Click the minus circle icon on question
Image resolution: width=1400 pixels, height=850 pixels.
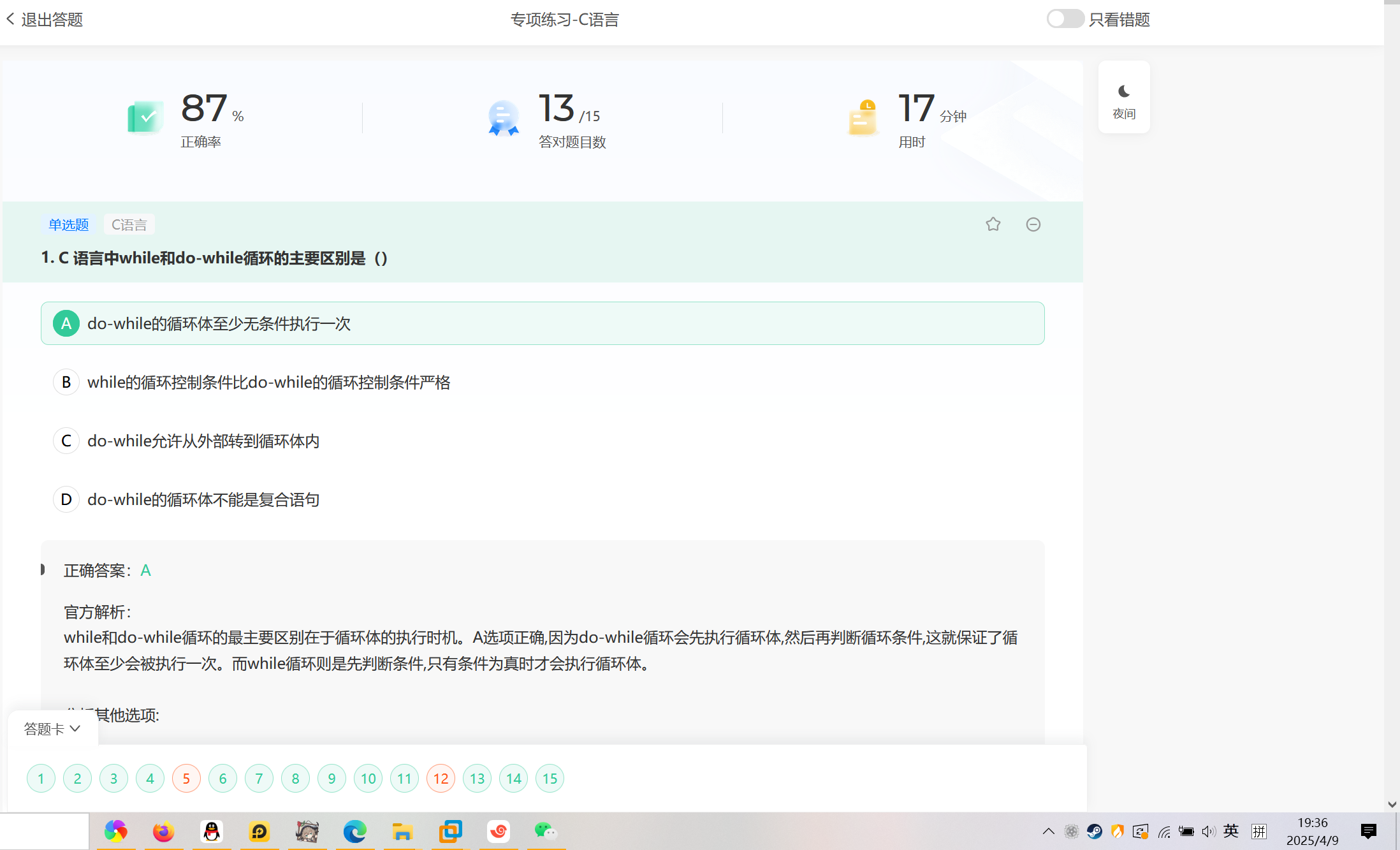click(x=1033, y=224)
